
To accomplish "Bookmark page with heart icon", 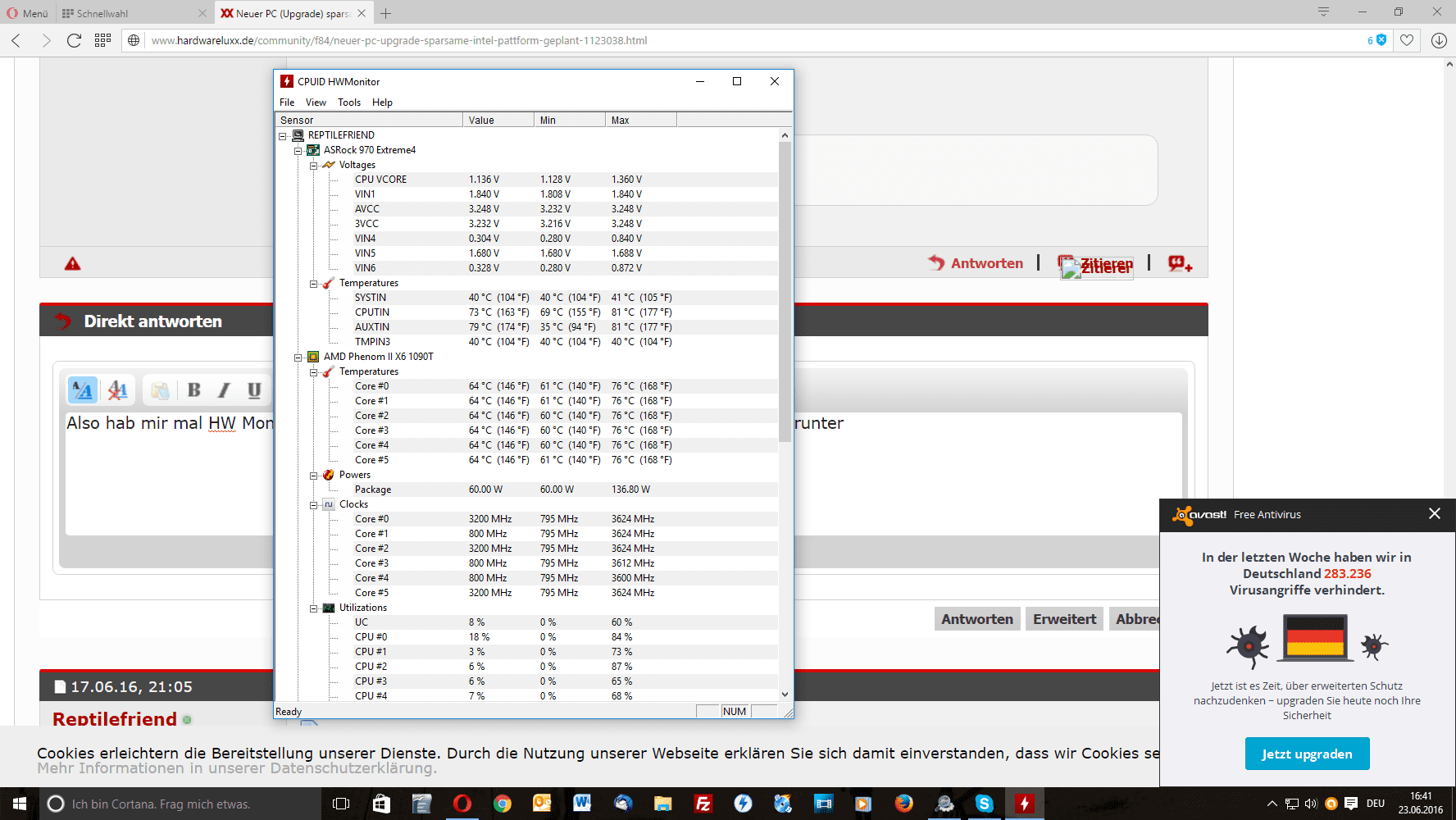I will pyautogui.click(x=1407, y=40).
